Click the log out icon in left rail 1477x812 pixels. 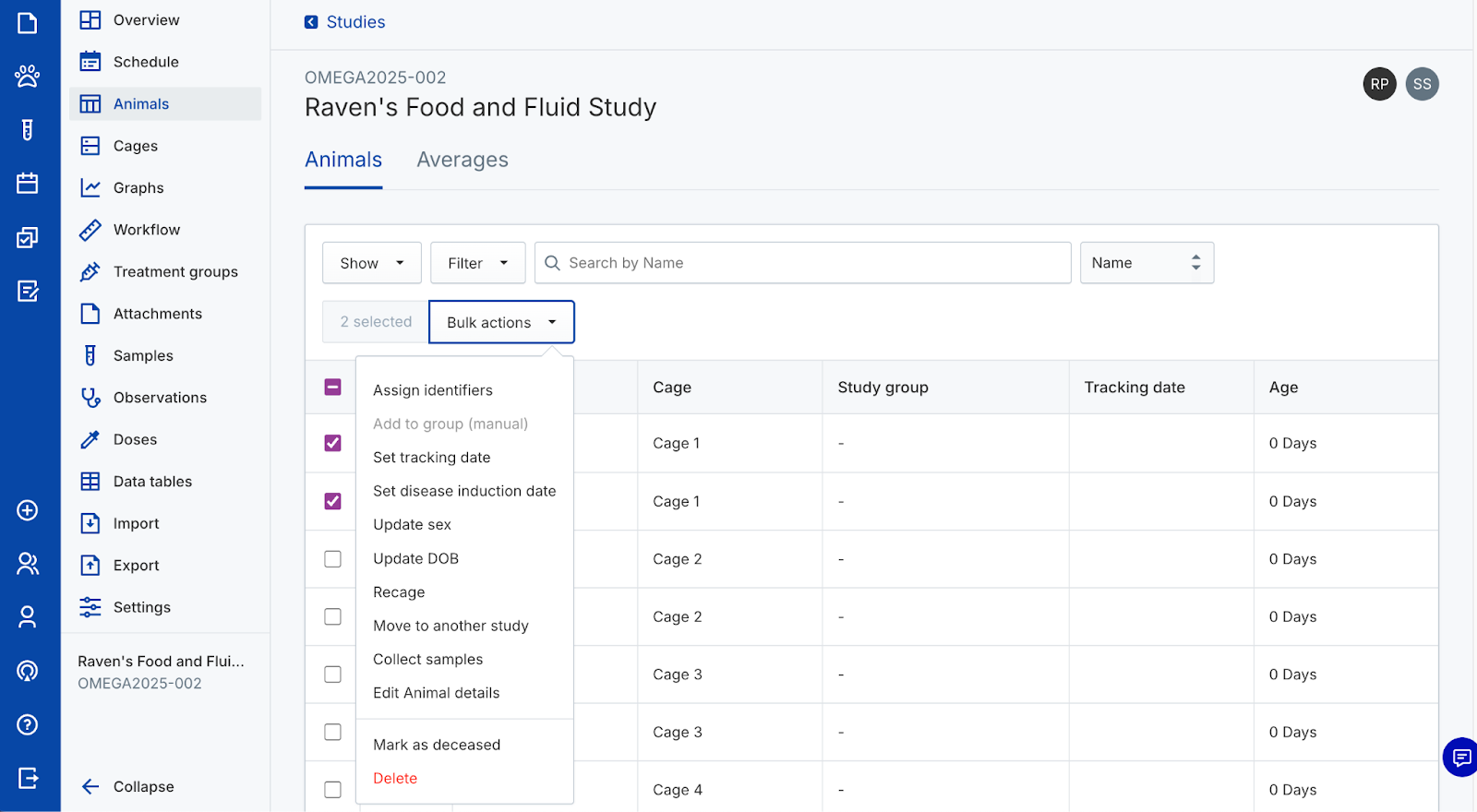pos(28,778)
